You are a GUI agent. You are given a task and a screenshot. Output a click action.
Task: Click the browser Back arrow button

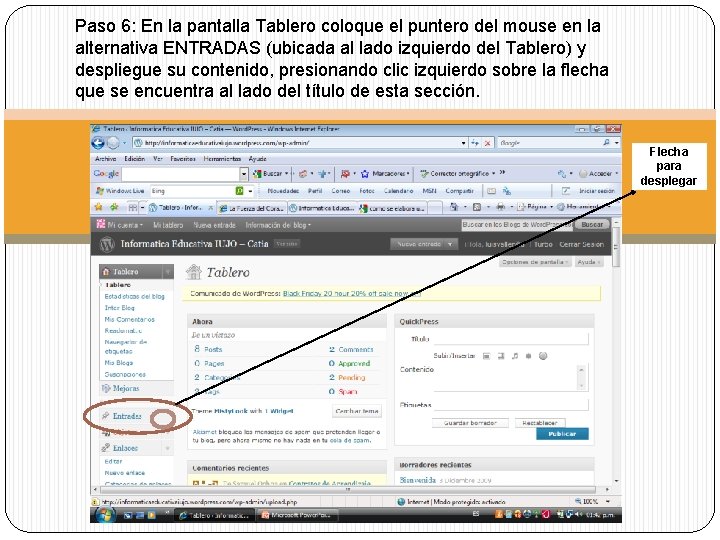pyautogui.click(x=98, y=143)
